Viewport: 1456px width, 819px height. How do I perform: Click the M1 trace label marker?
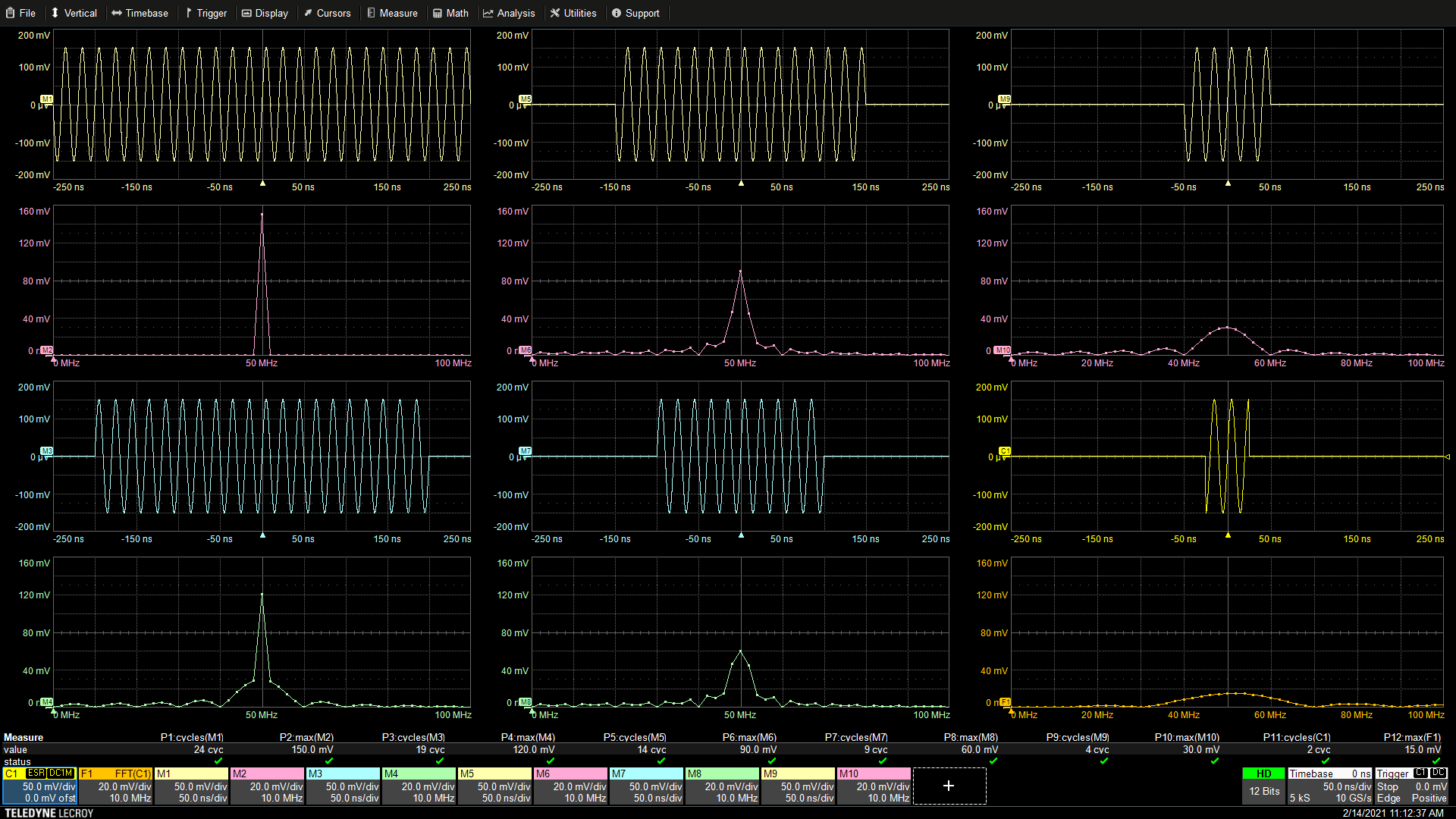[x=47, y=99]
